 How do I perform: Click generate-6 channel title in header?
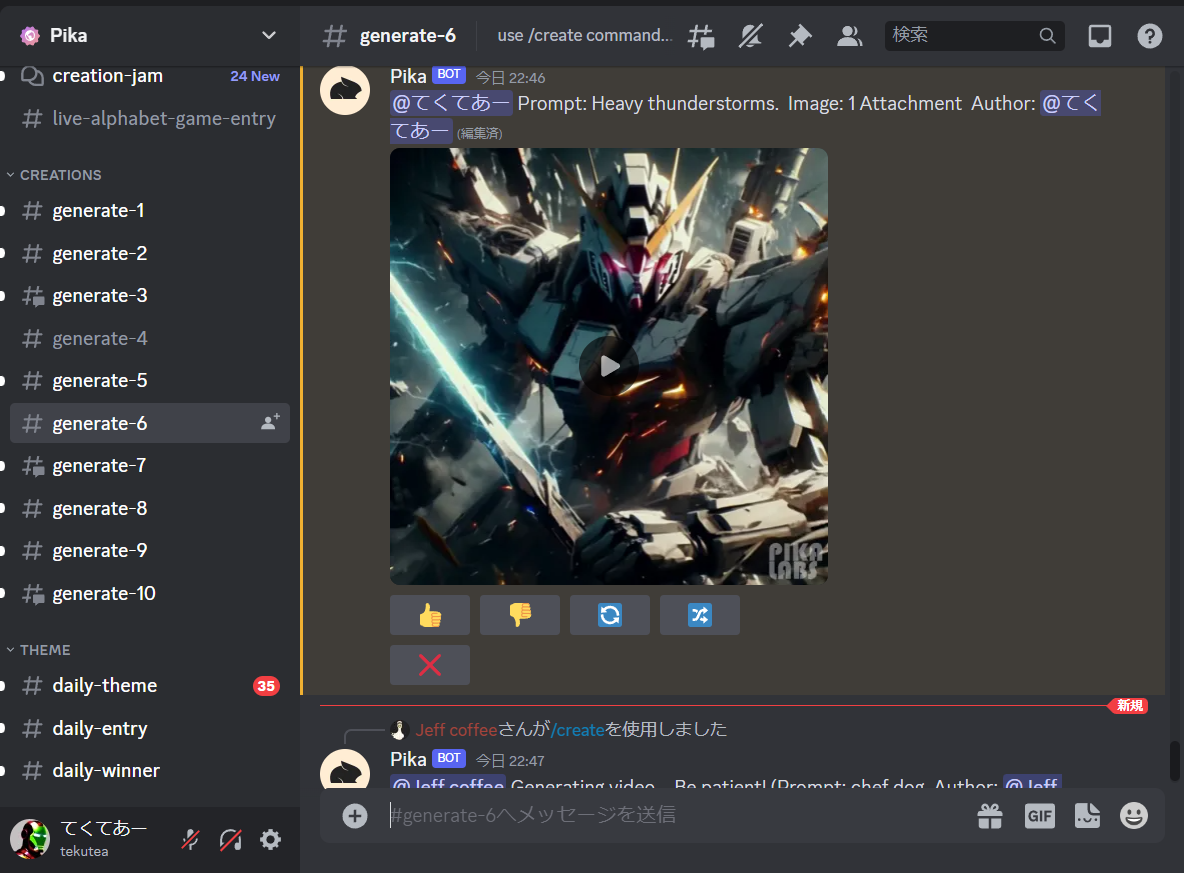(x=408, y=36)
